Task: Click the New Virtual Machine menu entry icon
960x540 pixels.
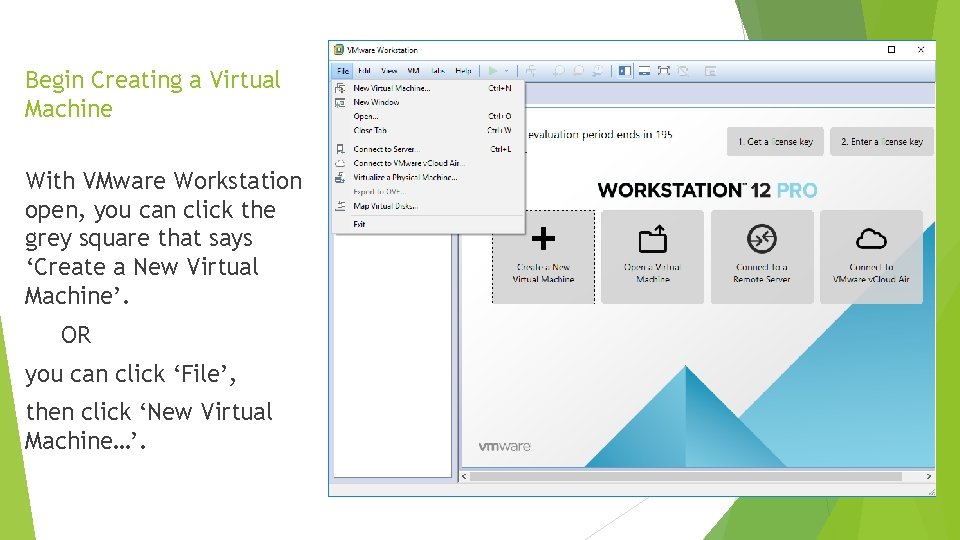Action: point(340,88)
